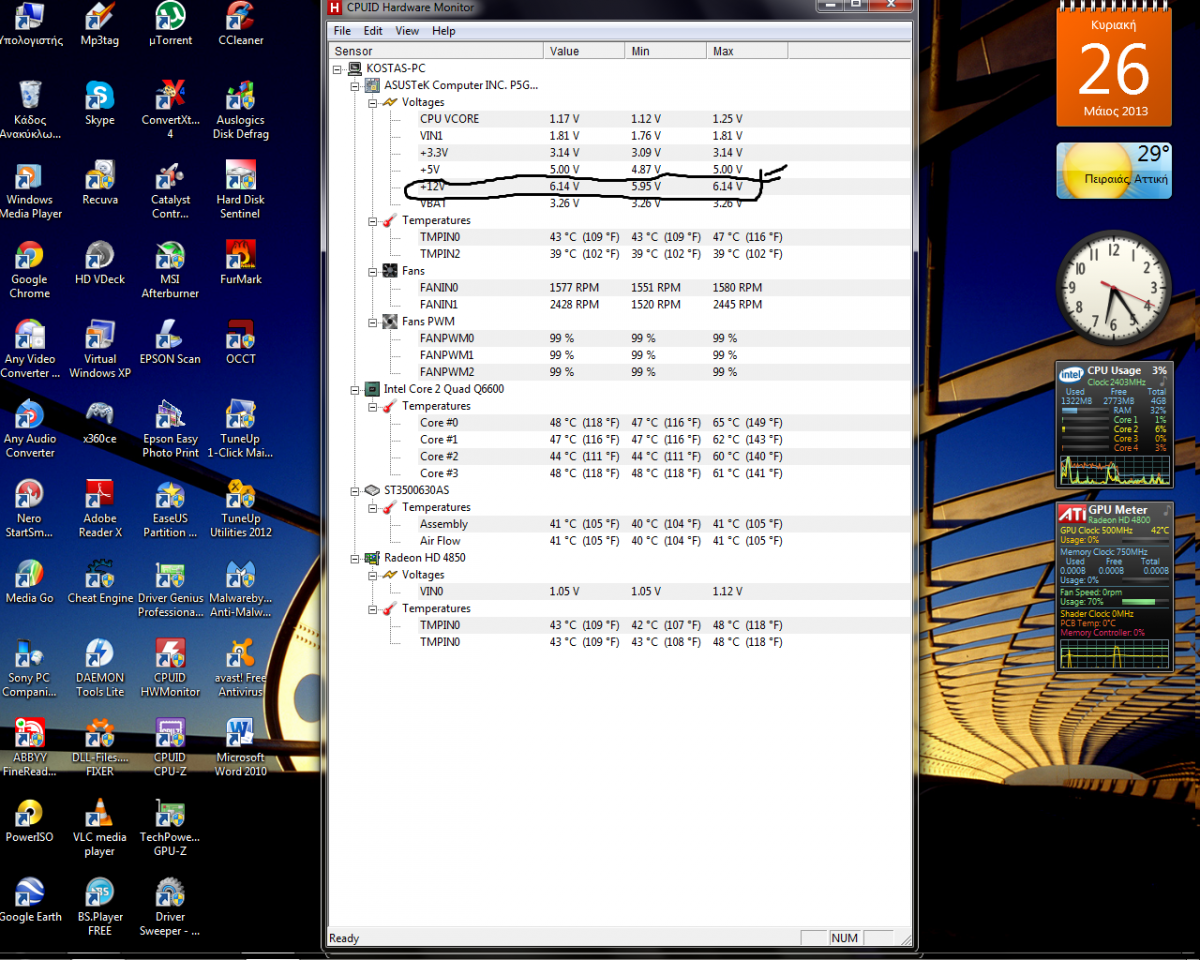Select the +3.3V voltage row
The image size is (1200, 960).
tap(620, 152)
